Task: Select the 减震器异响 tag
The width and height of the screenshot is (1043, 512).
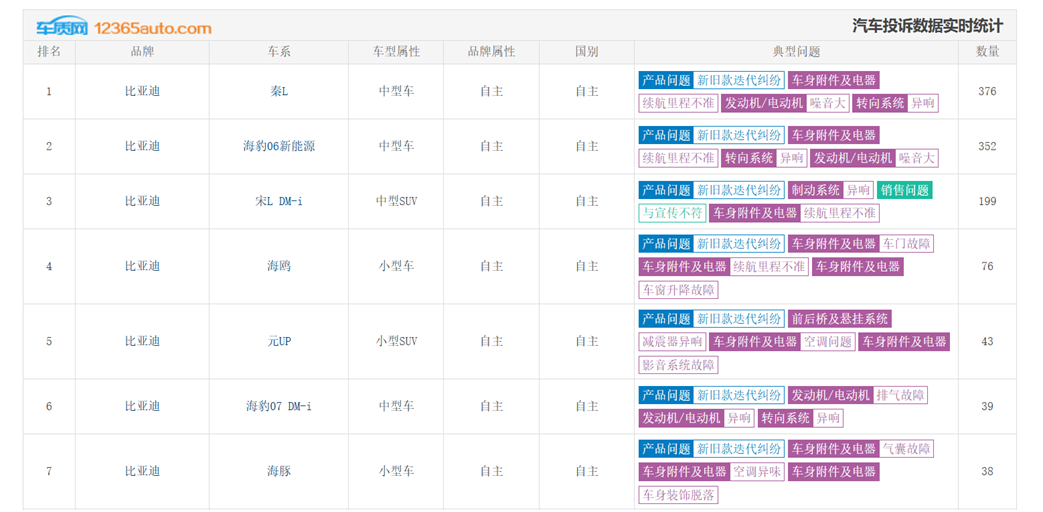Action: [x=672, y=342]
